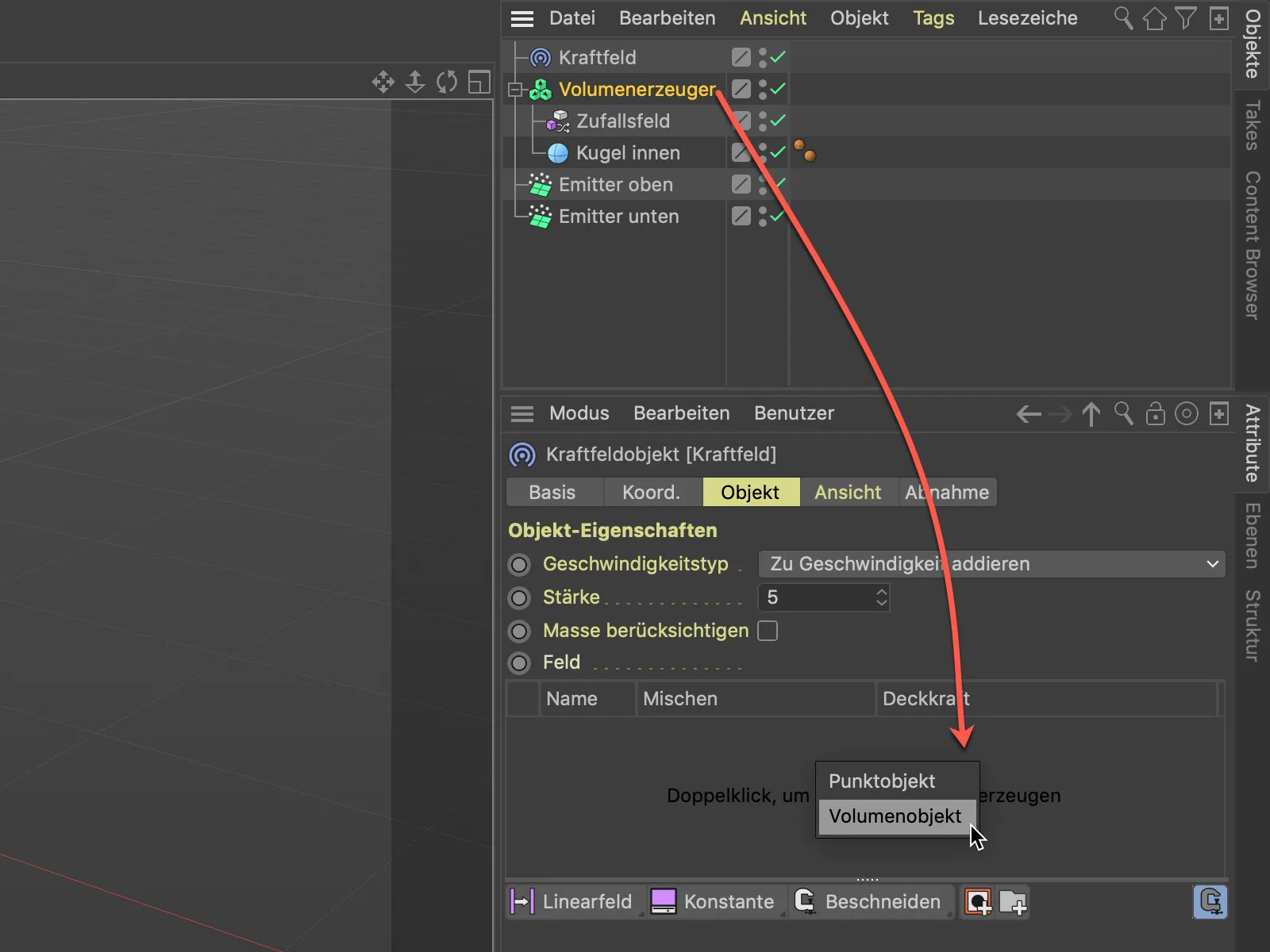Select Punktobjekt in popup menu
Viewport: 1270px width, 952px height.
[x=897, y=781]
